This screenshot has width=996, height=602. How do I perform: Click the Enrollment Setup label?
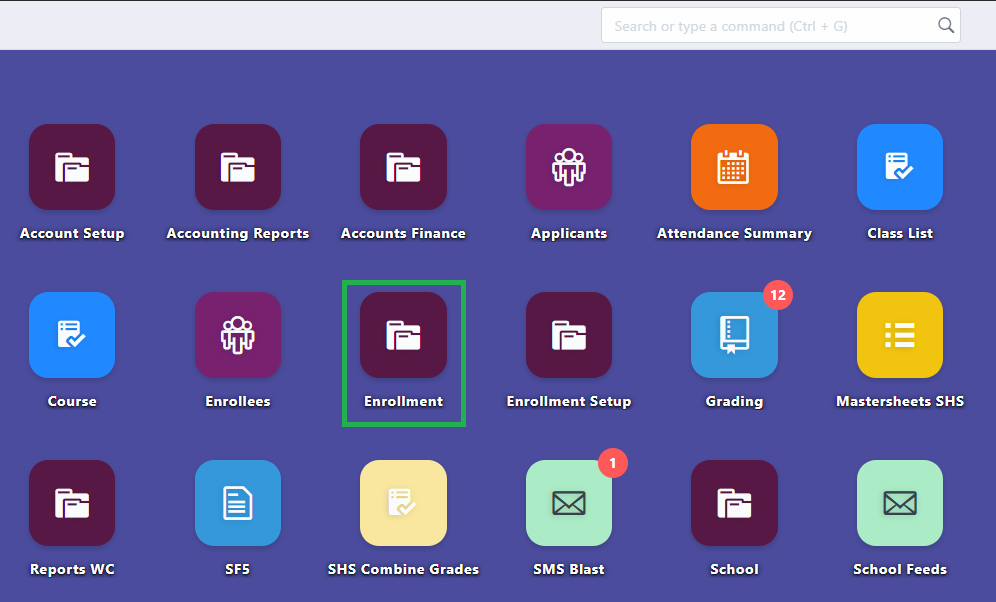coord(569,401)
